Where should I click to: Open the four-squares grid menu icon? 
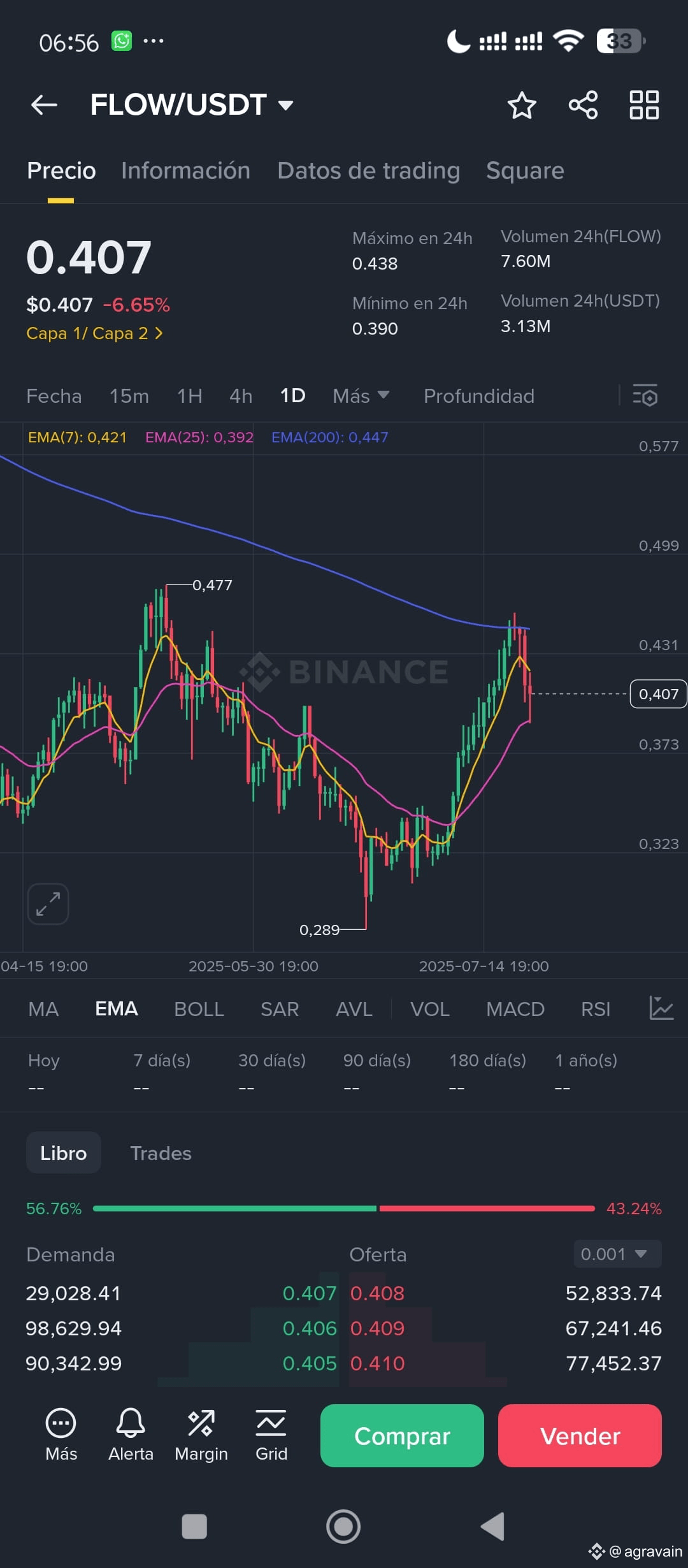coord(644,105)
